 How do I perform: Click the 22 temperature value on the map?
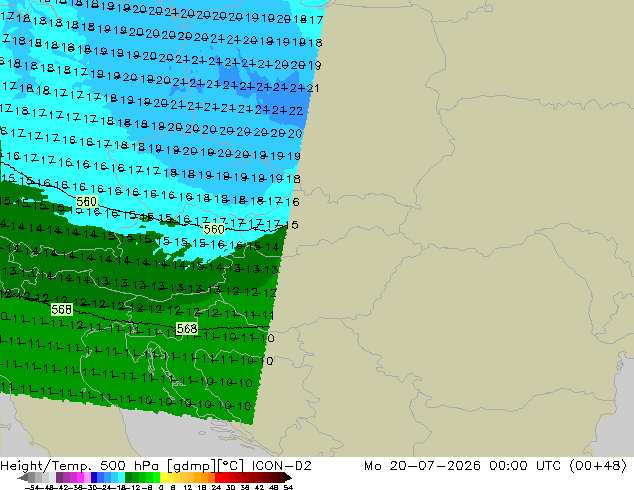click(x=296, y=111)
